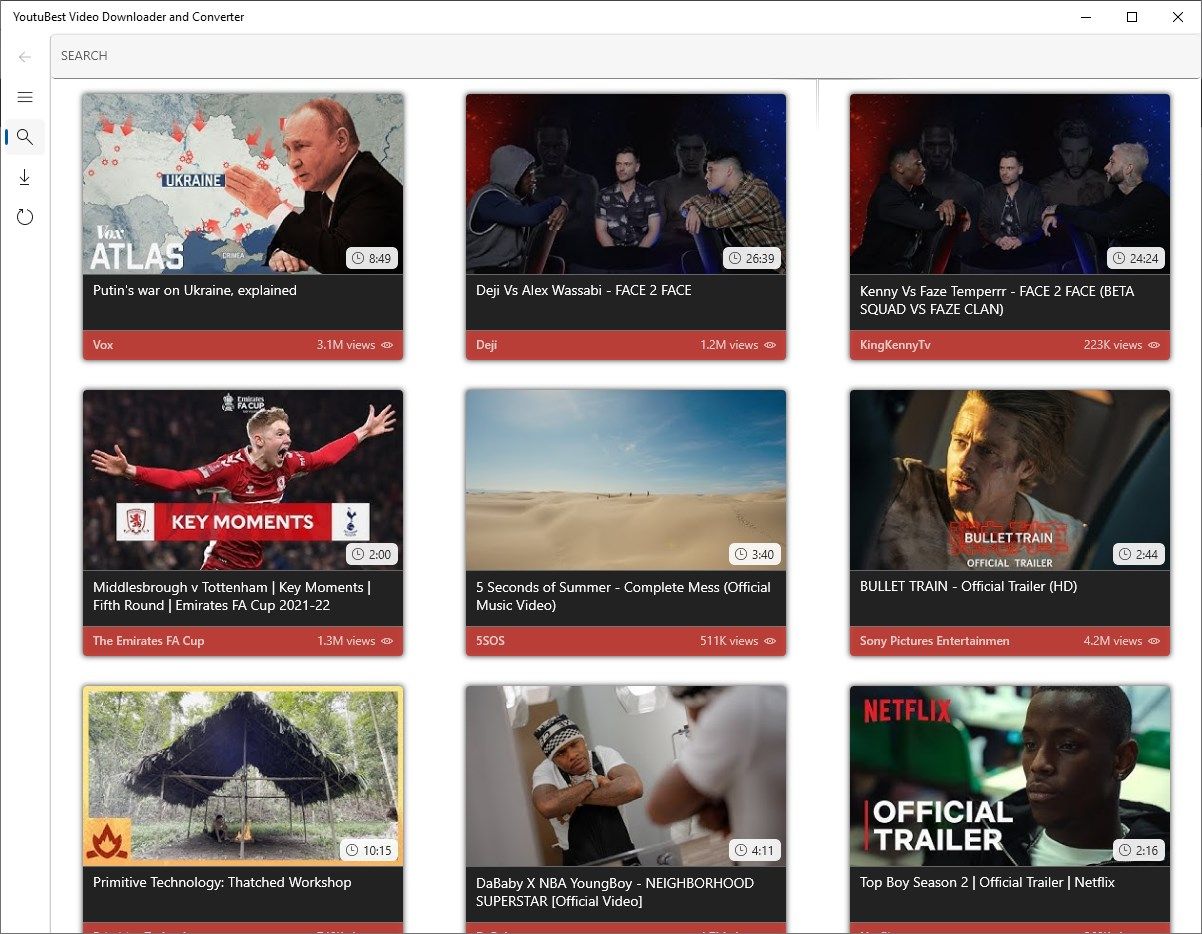Click title "Primitive Technology: Thatched Workshop"
The height and width of the screenshot is (934, 1202).
click(222, 882)
